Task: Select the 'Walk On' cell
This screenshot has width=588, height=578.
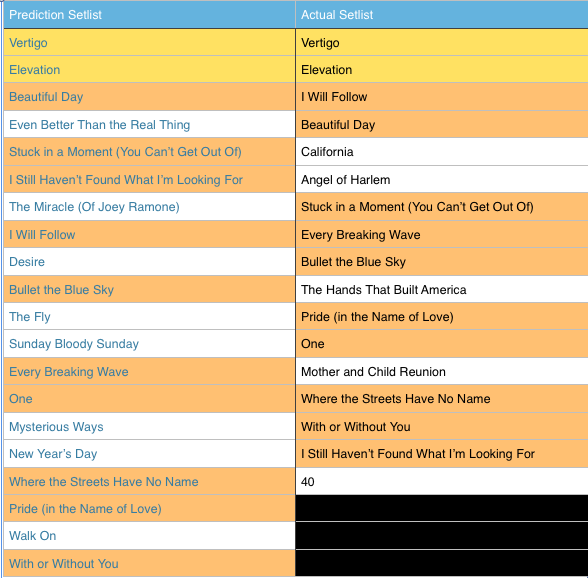Action: (x=149, y=536)
